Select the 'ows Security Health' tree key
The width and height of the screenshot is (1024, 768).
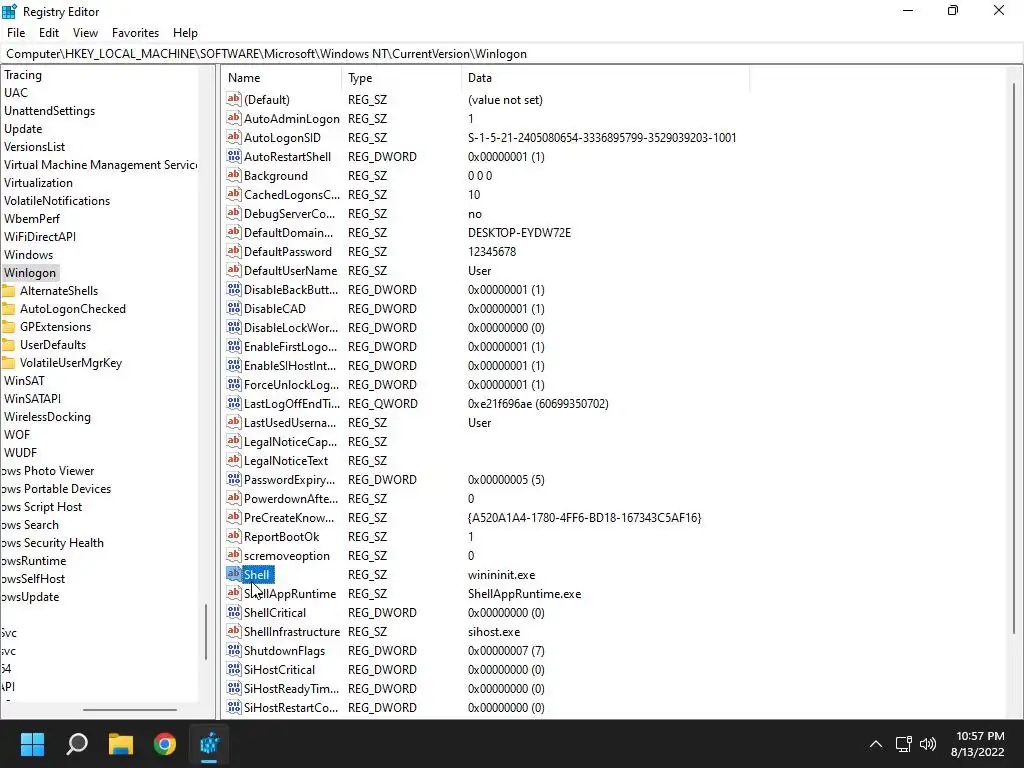point(53,543)
